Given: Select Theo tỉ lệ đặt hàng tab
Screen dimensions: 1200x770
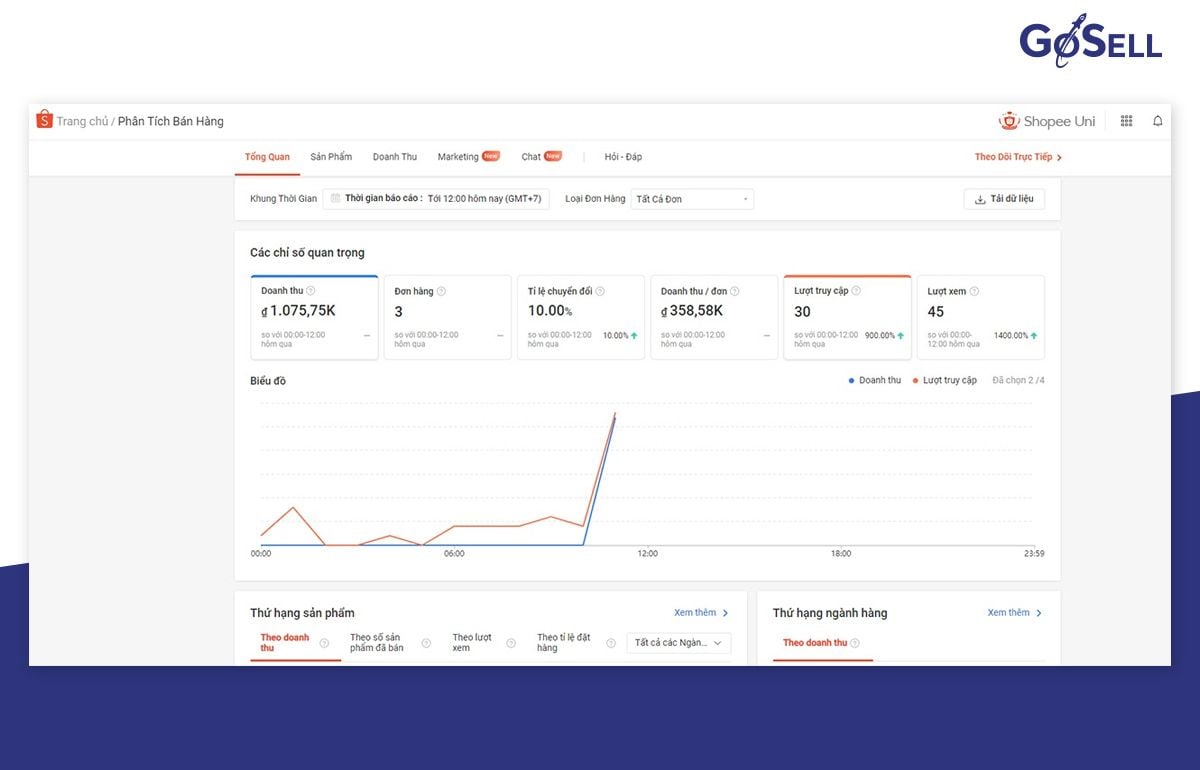Looking at the screenshot, I should pos(564,643).
